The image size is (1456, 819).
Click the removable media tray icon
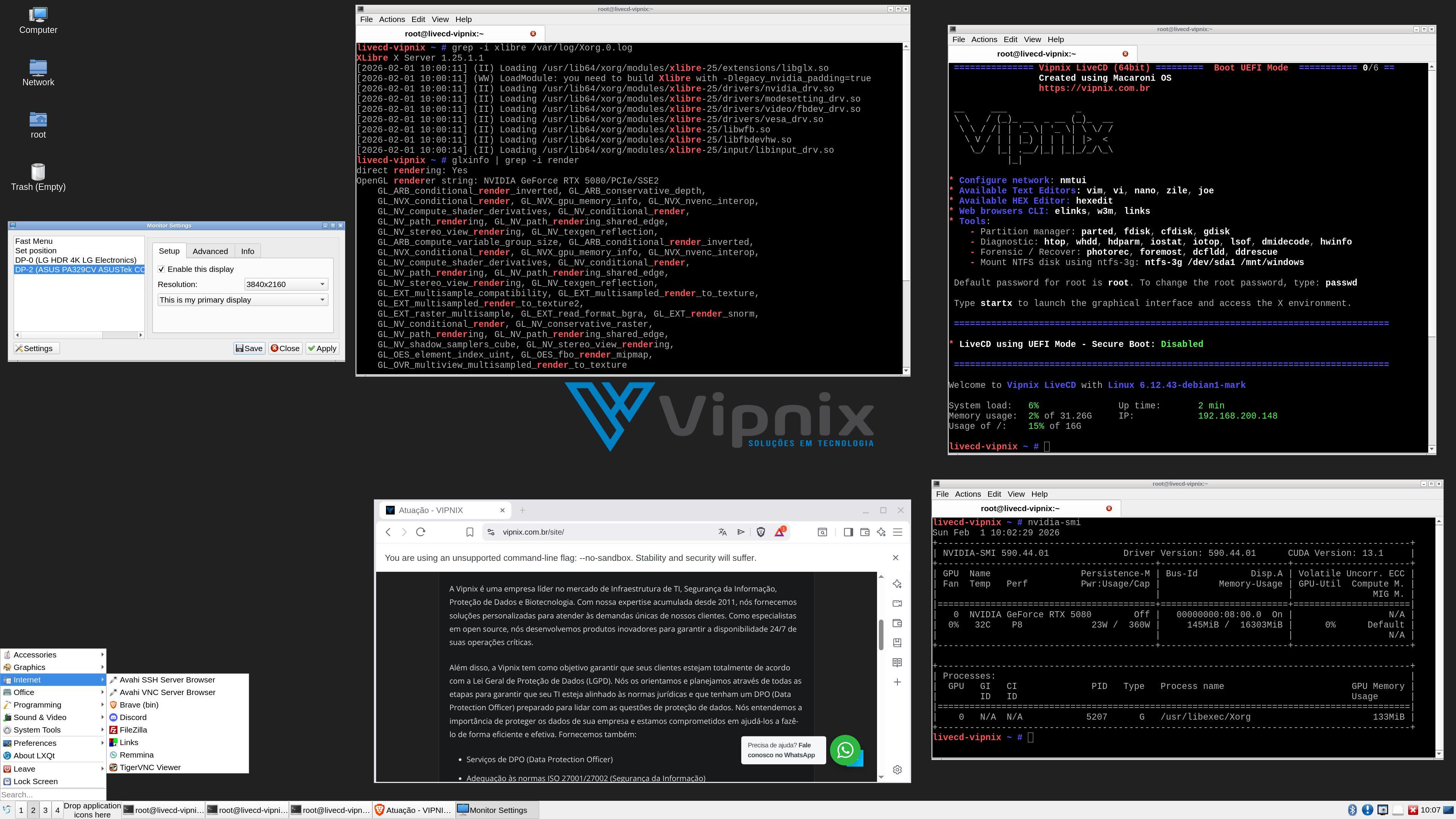1398,810
